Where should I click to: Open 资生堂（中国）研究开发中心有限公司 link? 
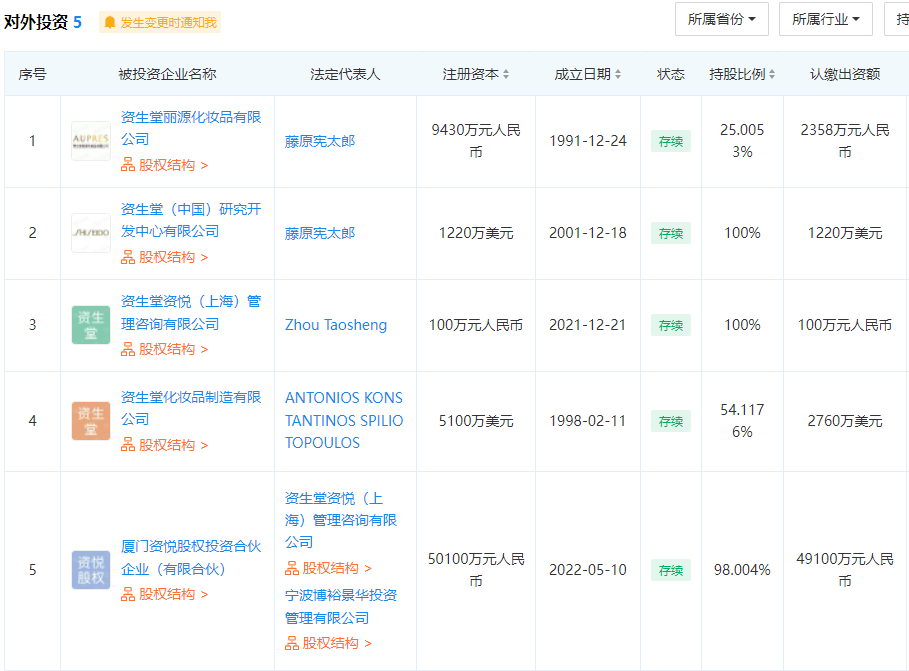tap(191, 220)
